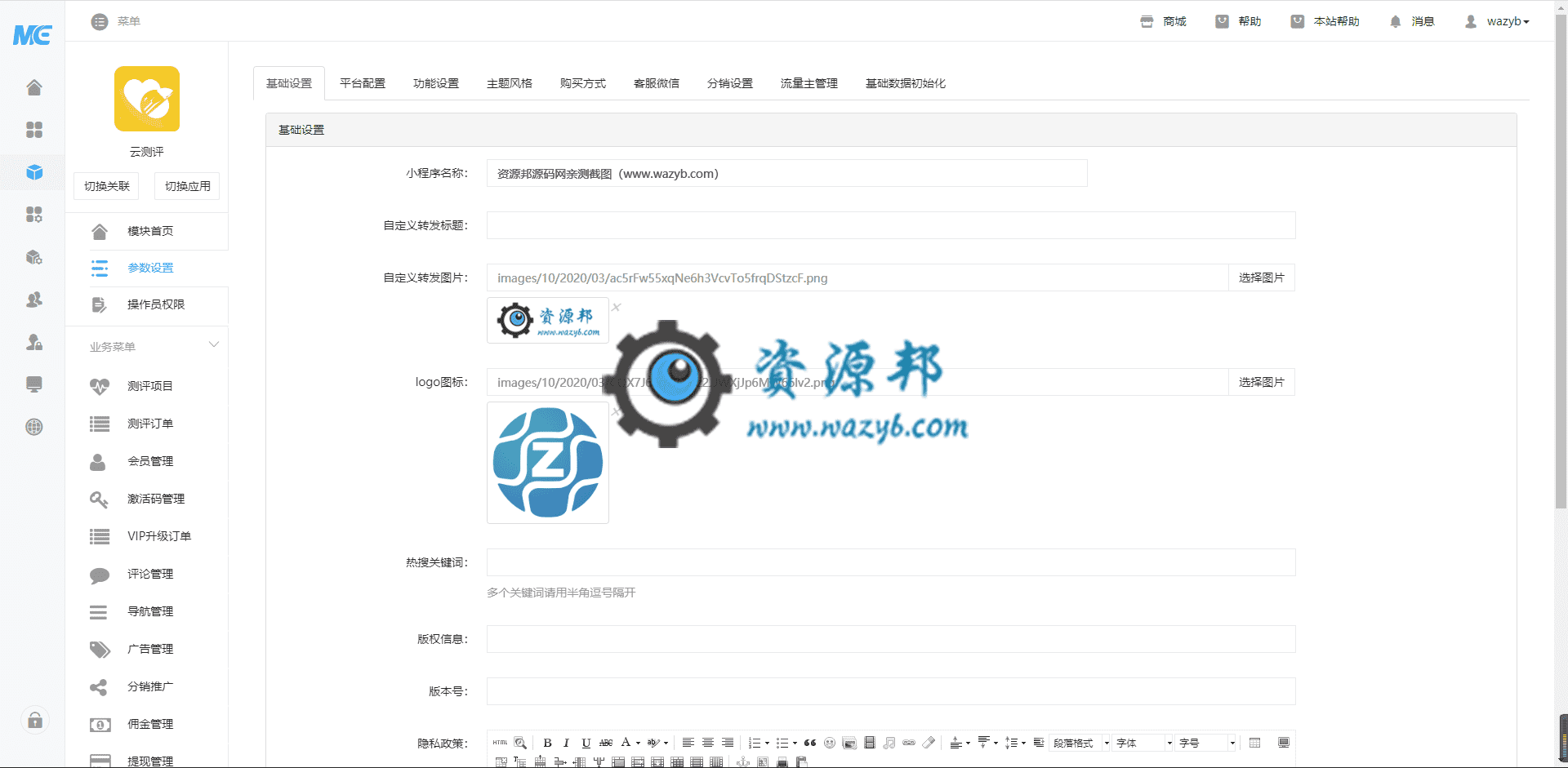Open the 字体 font dropdown

click(1143, 743)
